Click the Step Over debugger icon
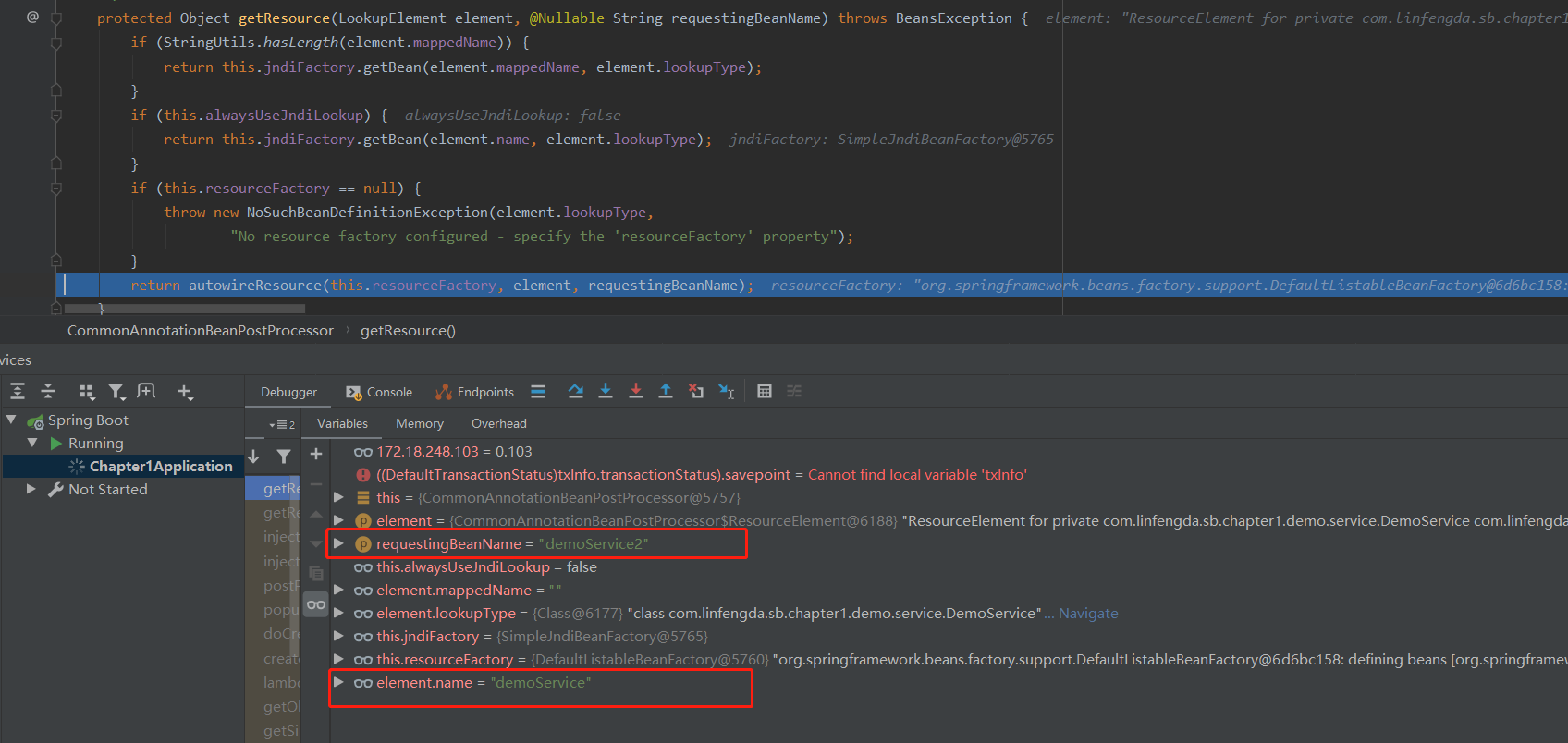 (x=575, y=392)
